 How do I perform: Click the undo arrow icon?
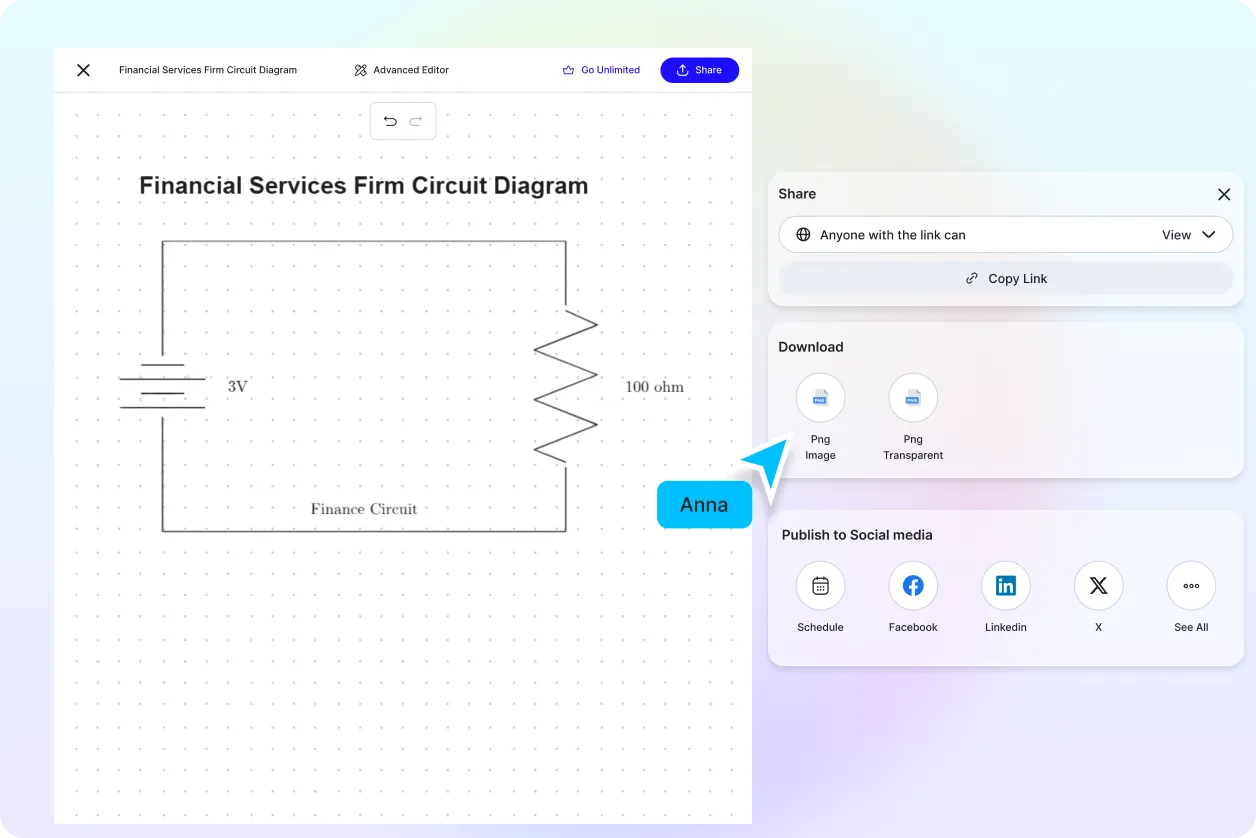tap(390, 121)
